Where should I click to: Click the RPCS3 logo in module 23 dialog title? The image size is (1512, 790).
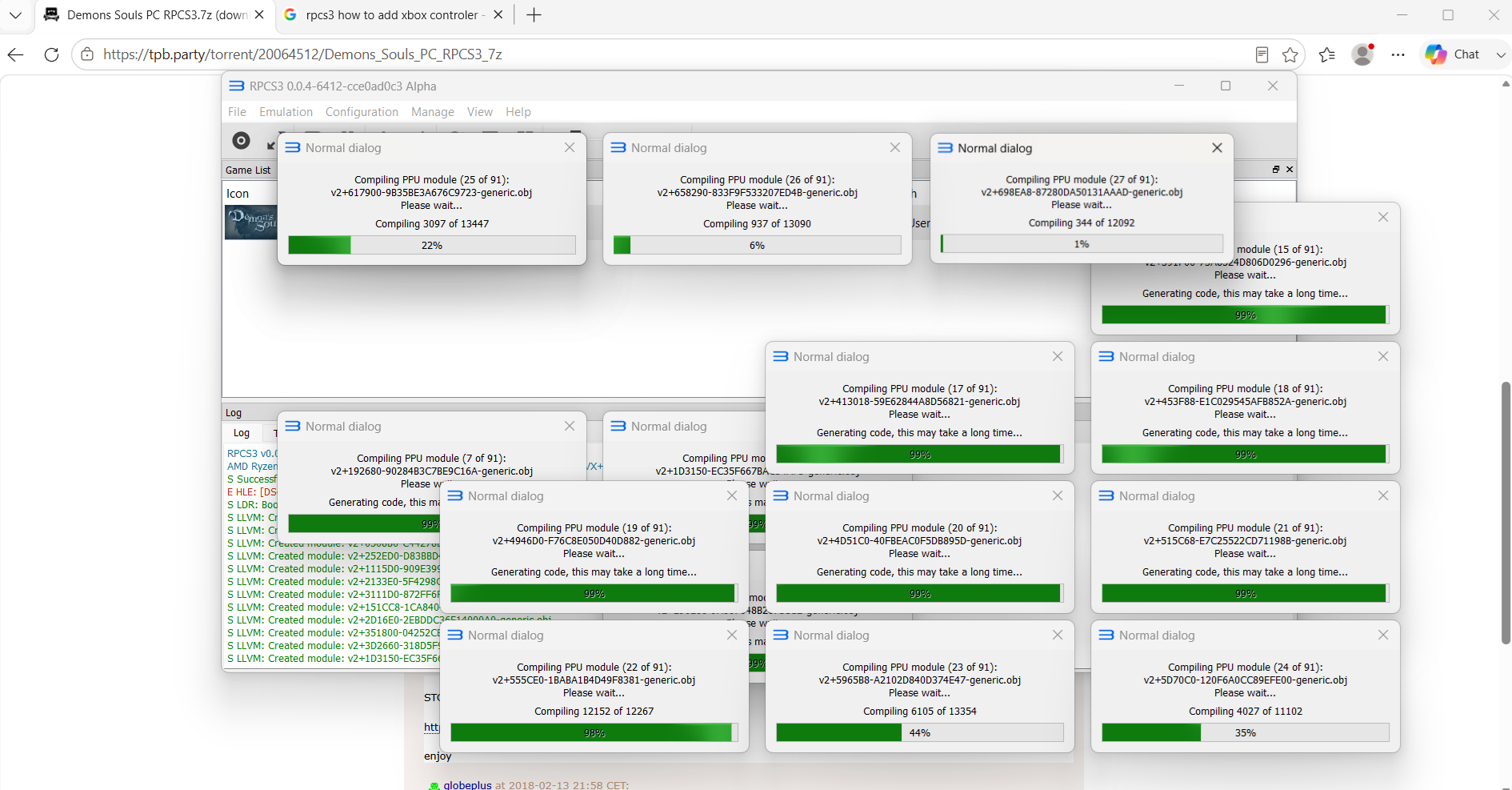[x=781, y=635]
